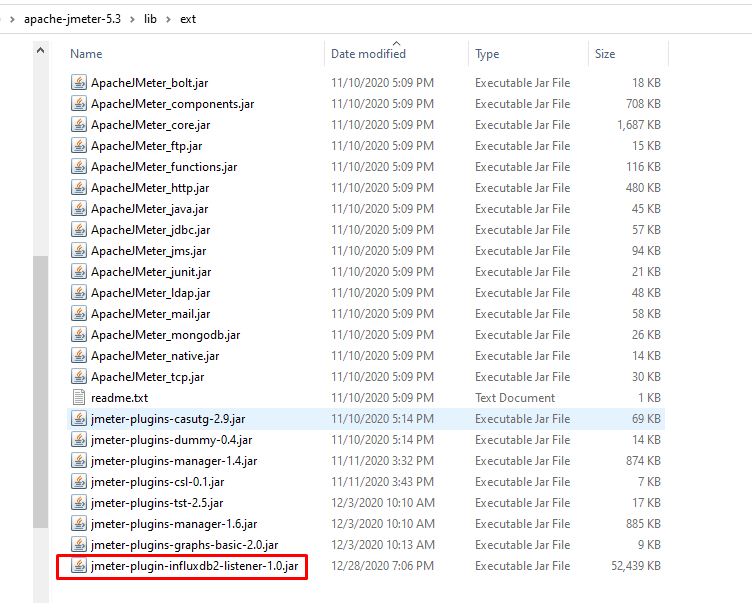Click the 1,687 KB size value

click(x=639, y=125)
